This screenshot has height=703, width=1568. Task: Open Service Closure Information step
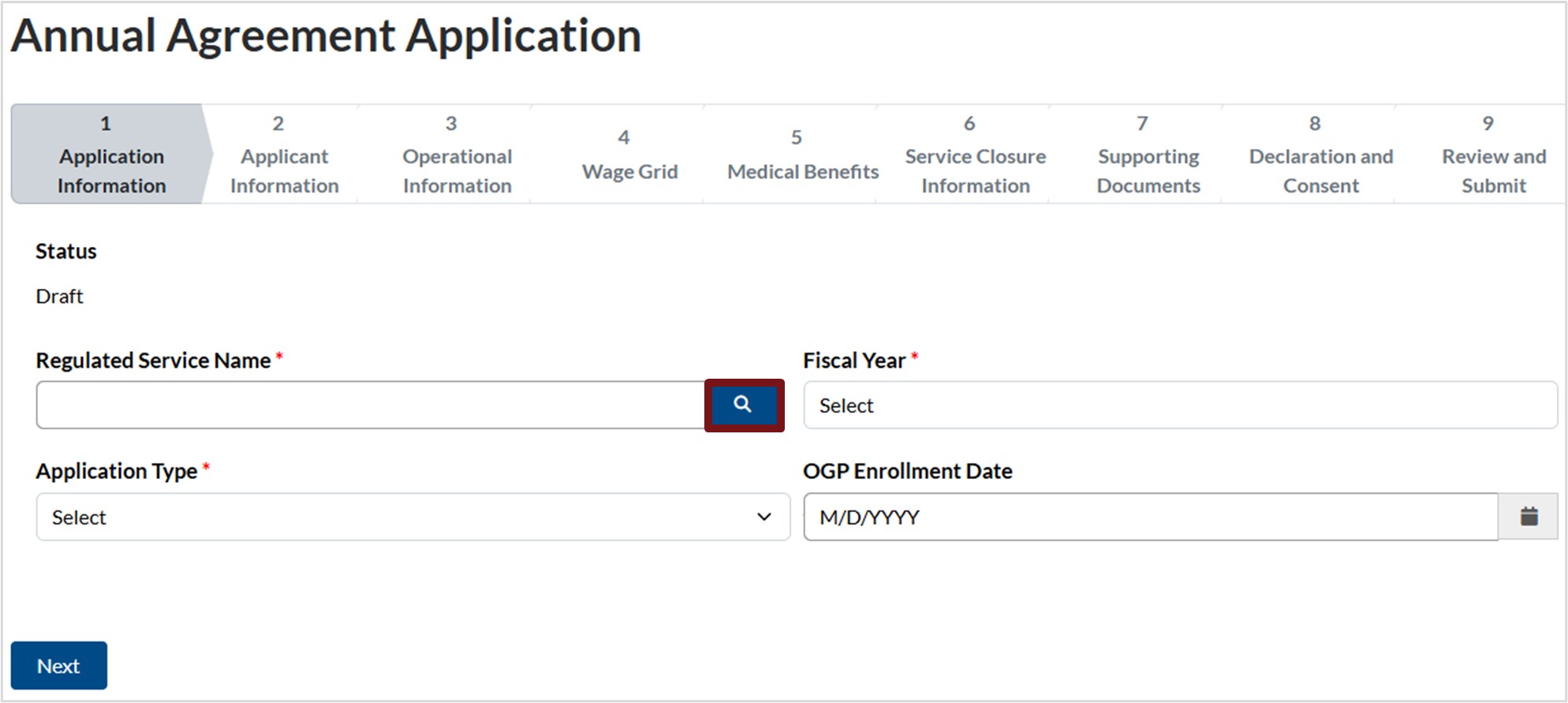(x=975, y=155)
